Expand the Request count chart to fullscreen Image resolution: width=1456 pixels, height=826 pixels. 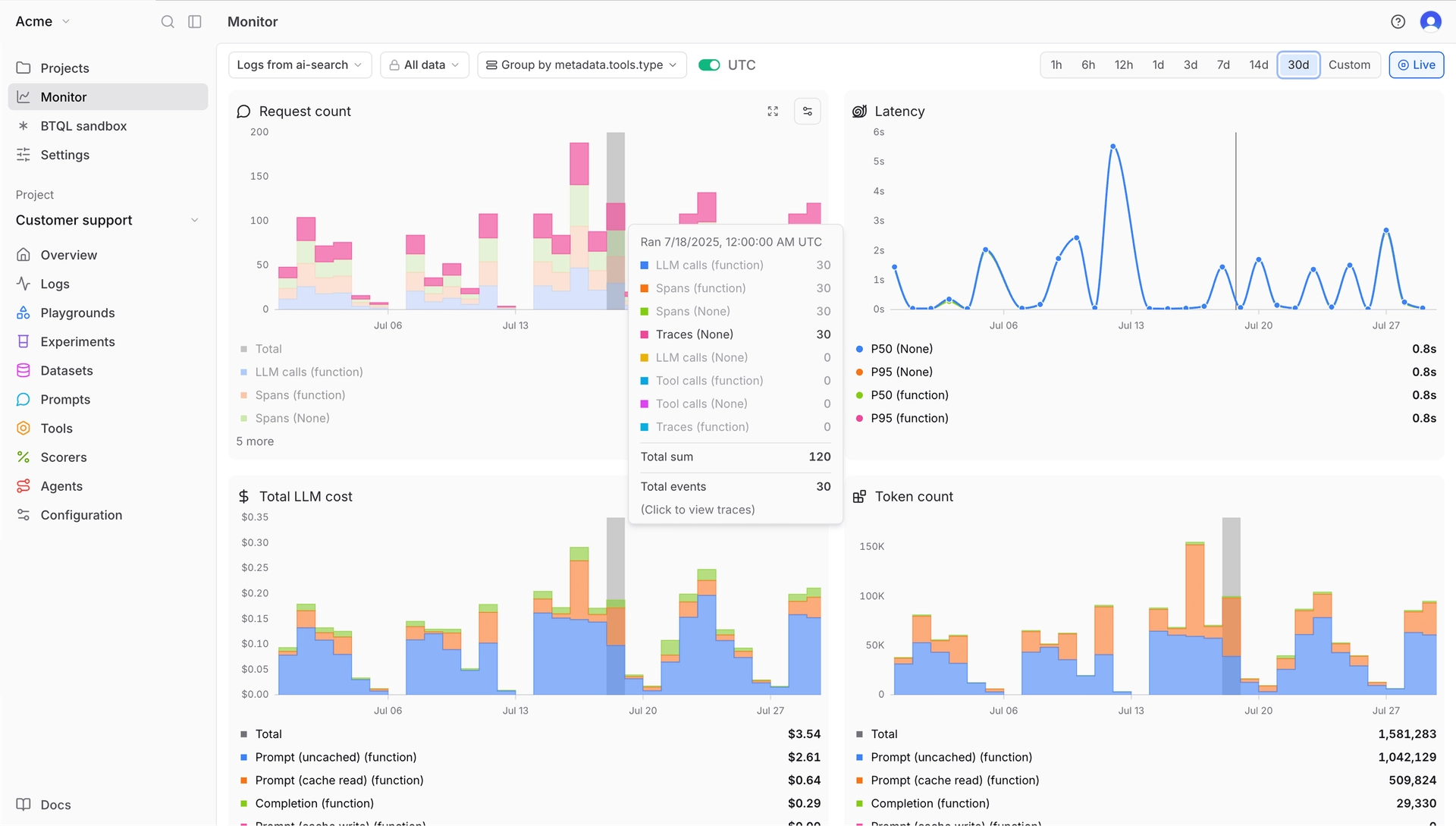point(773,111)
